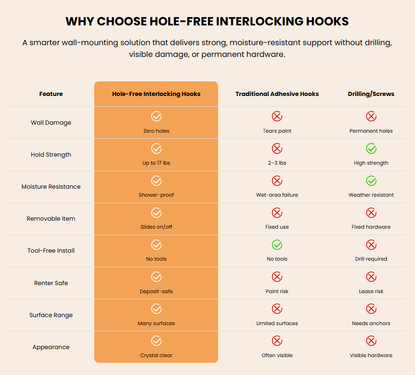Click the red X above 'Permanent holes'

coord(371,116)
